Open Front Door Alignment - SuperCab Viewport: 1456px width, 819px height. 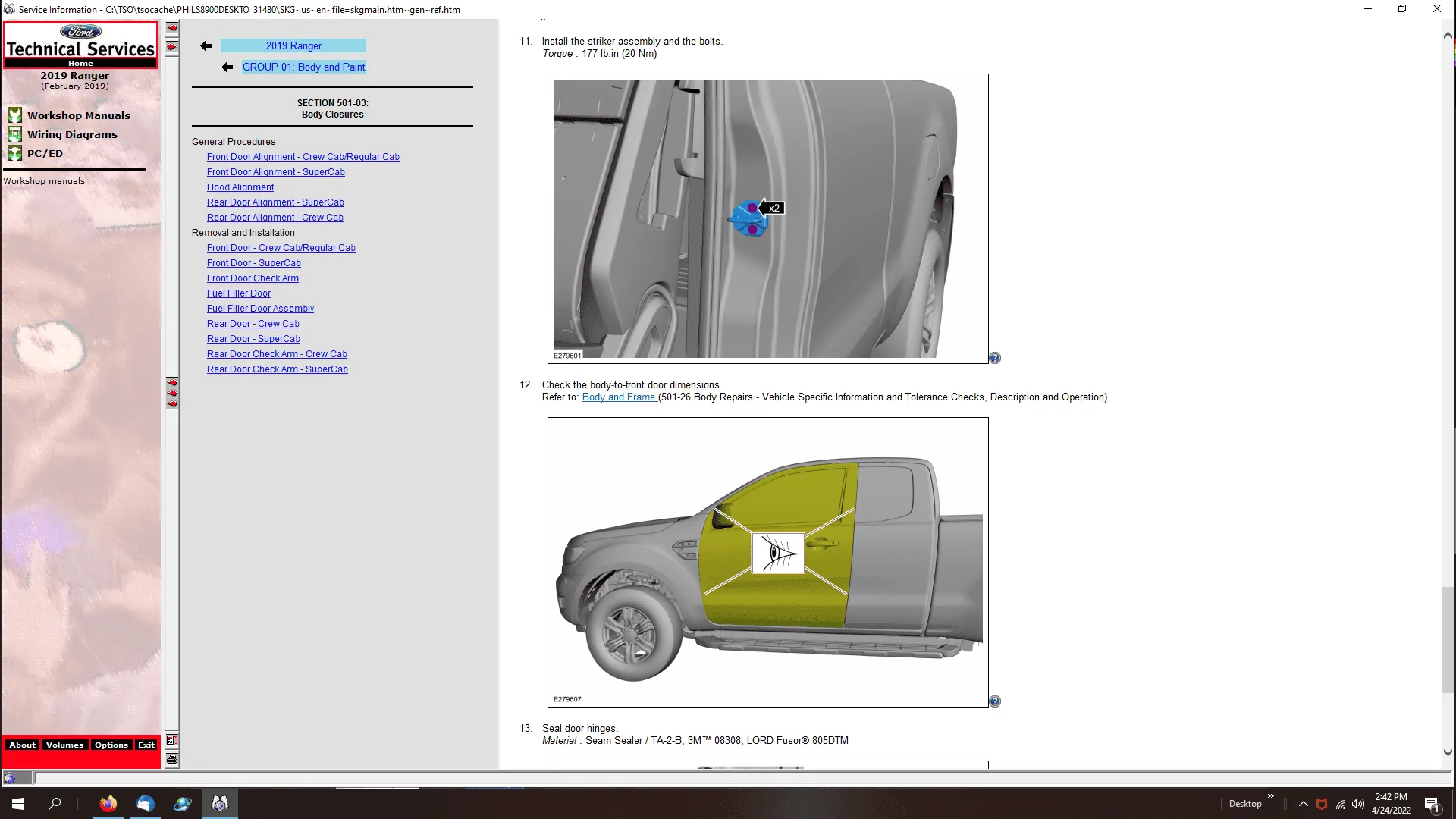[x=276, y=172]
